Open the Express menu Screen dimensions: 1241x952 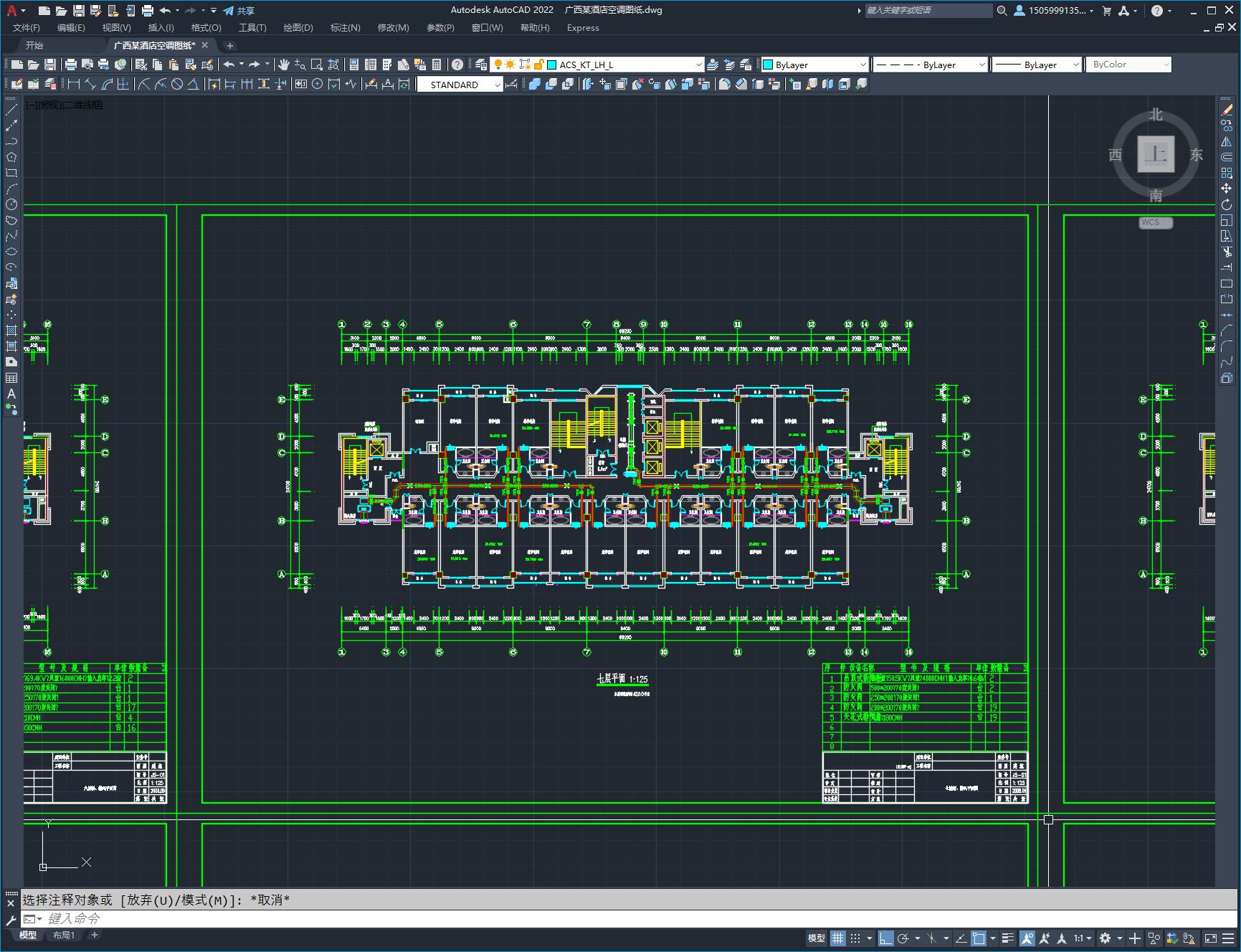click(583, 28)
